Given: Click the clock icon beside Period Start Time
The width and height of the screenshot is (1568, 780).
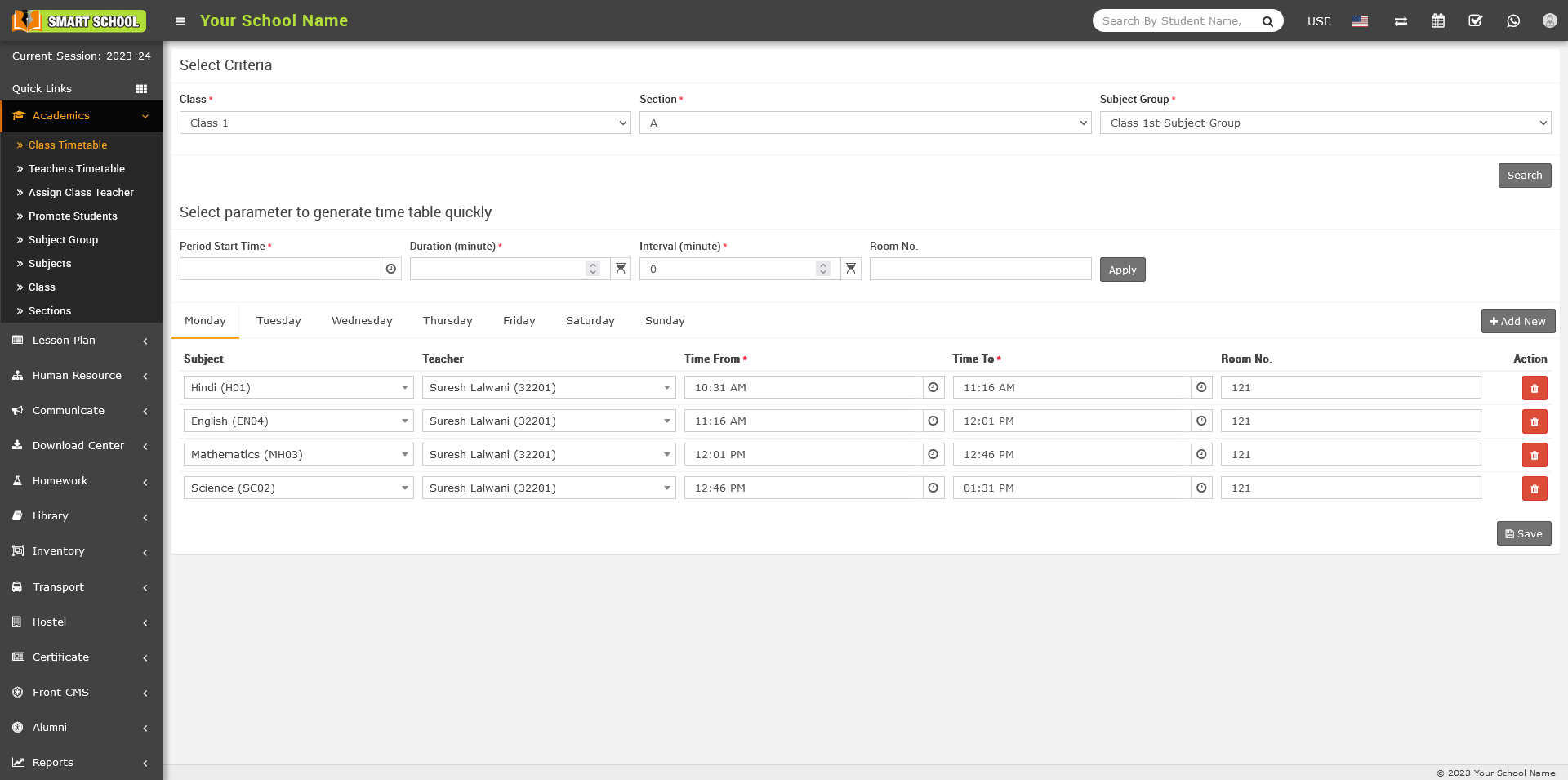Looking at the screenshot, I should tap(391, 270).
